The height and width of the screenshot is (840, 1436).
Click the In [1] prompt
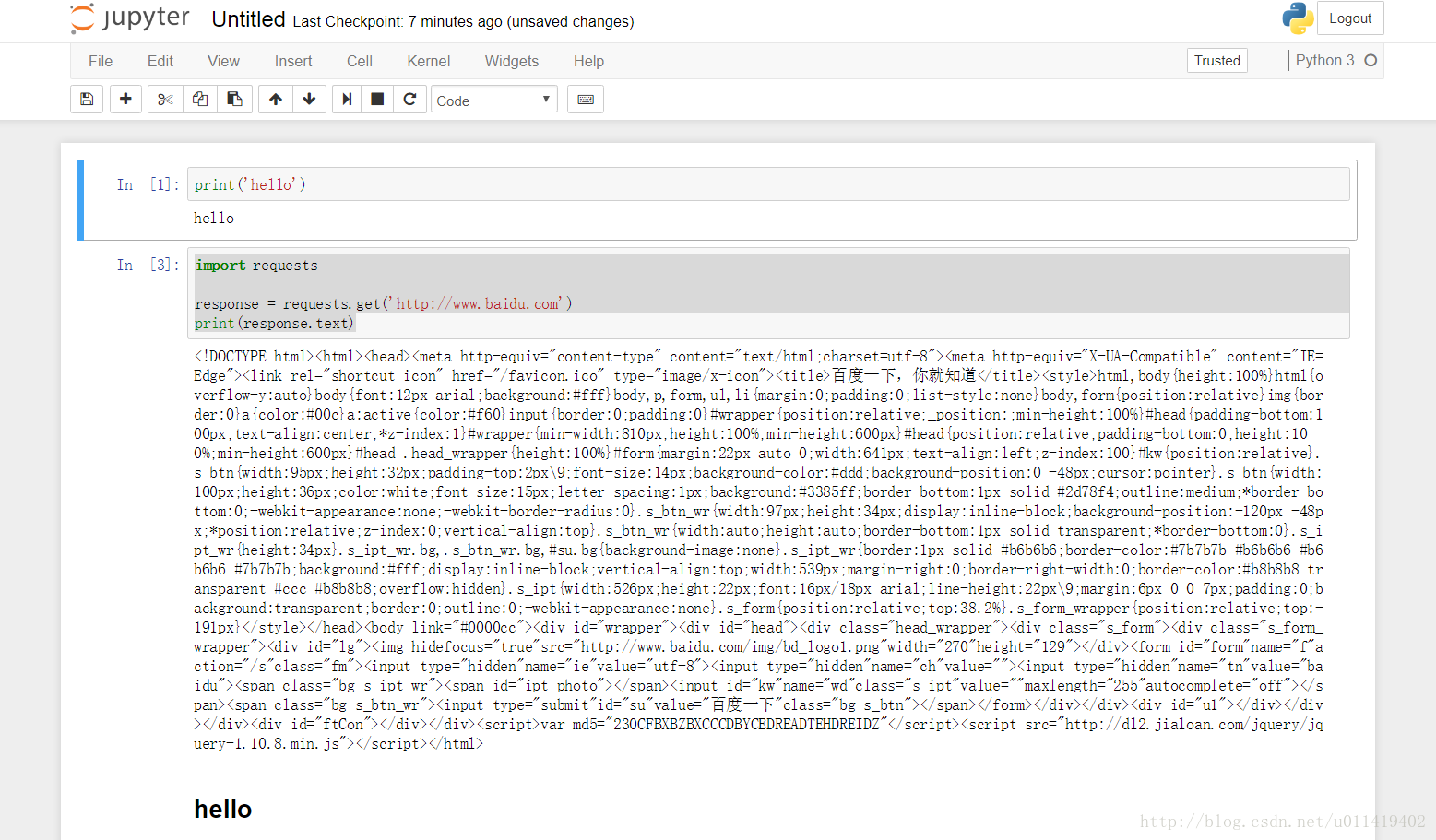point(148,184)
